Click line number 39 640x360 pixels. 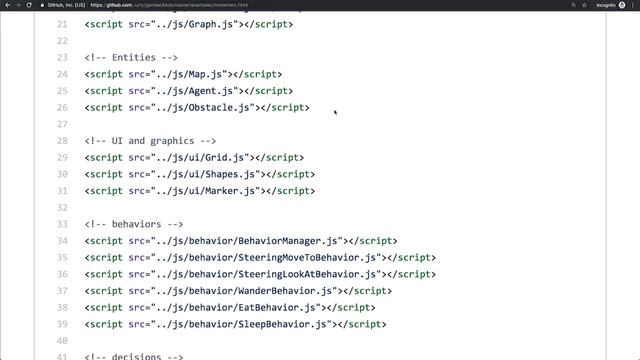click(x=62, y=324)
